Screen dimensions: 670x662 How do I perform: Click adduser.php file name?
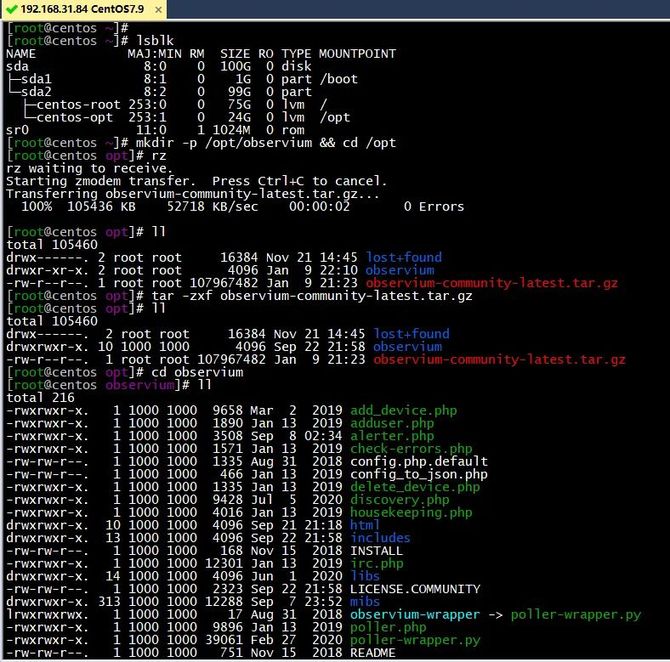[392, 424]
